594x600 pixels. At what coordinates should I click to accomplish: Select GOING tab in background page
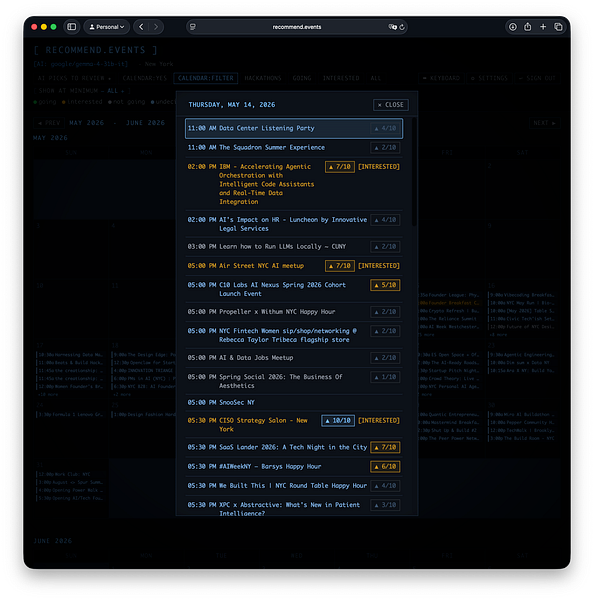(302, 78)
